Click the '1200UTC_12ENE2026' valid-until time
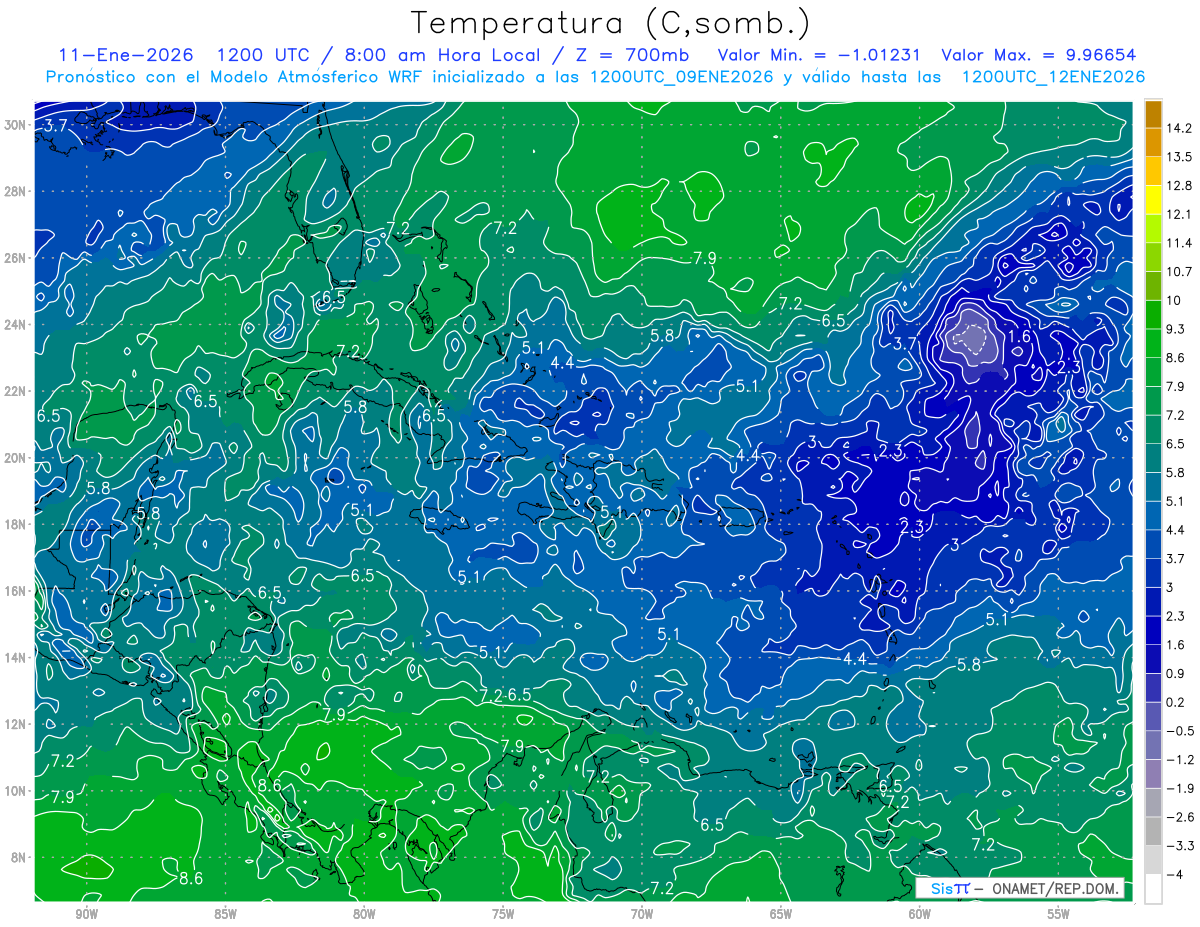Image resolution: width=1200 pixels, height=927 pixels. (1052, 76)
